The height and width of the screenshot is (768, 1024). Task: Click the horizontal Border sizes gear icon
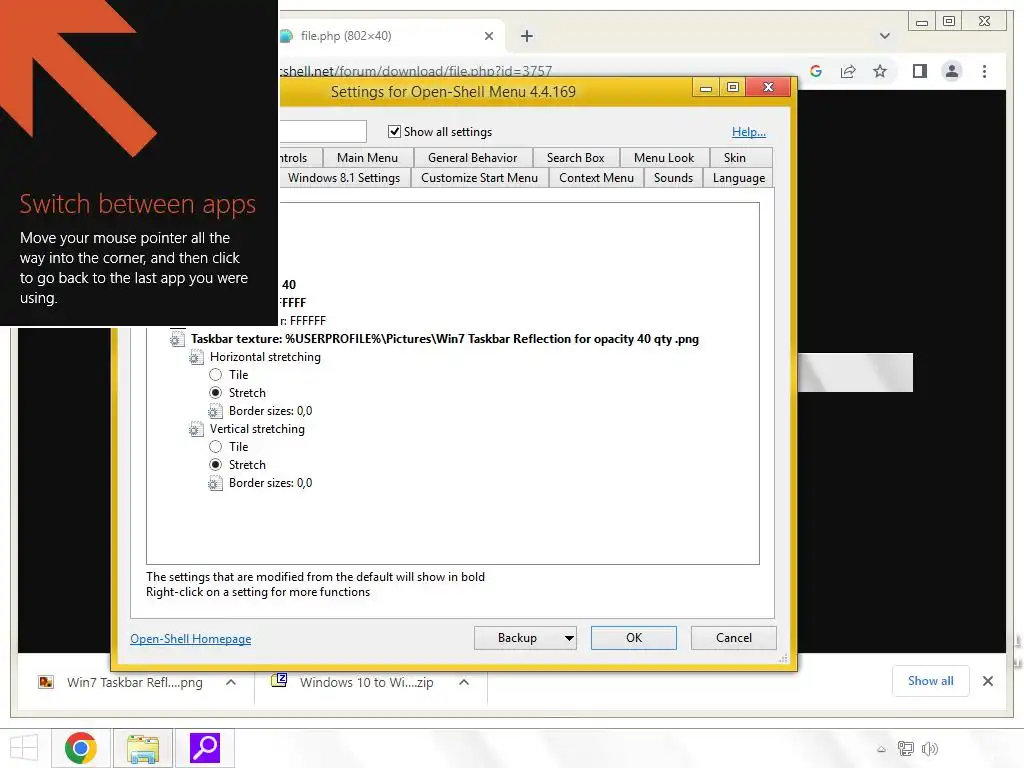pyautogui.click(x=214, y=411)
